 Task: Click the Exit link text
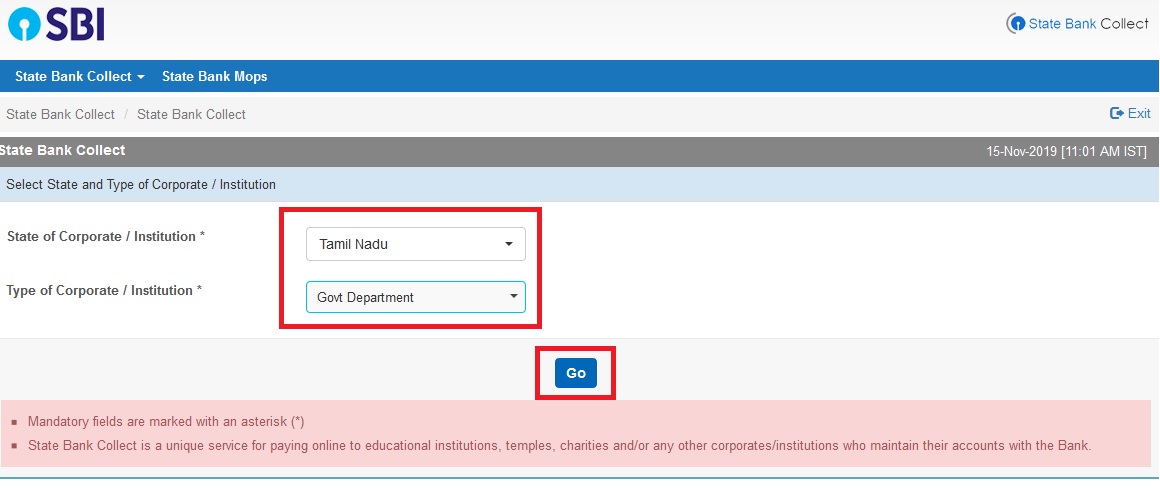click(x=1139, y=114)
